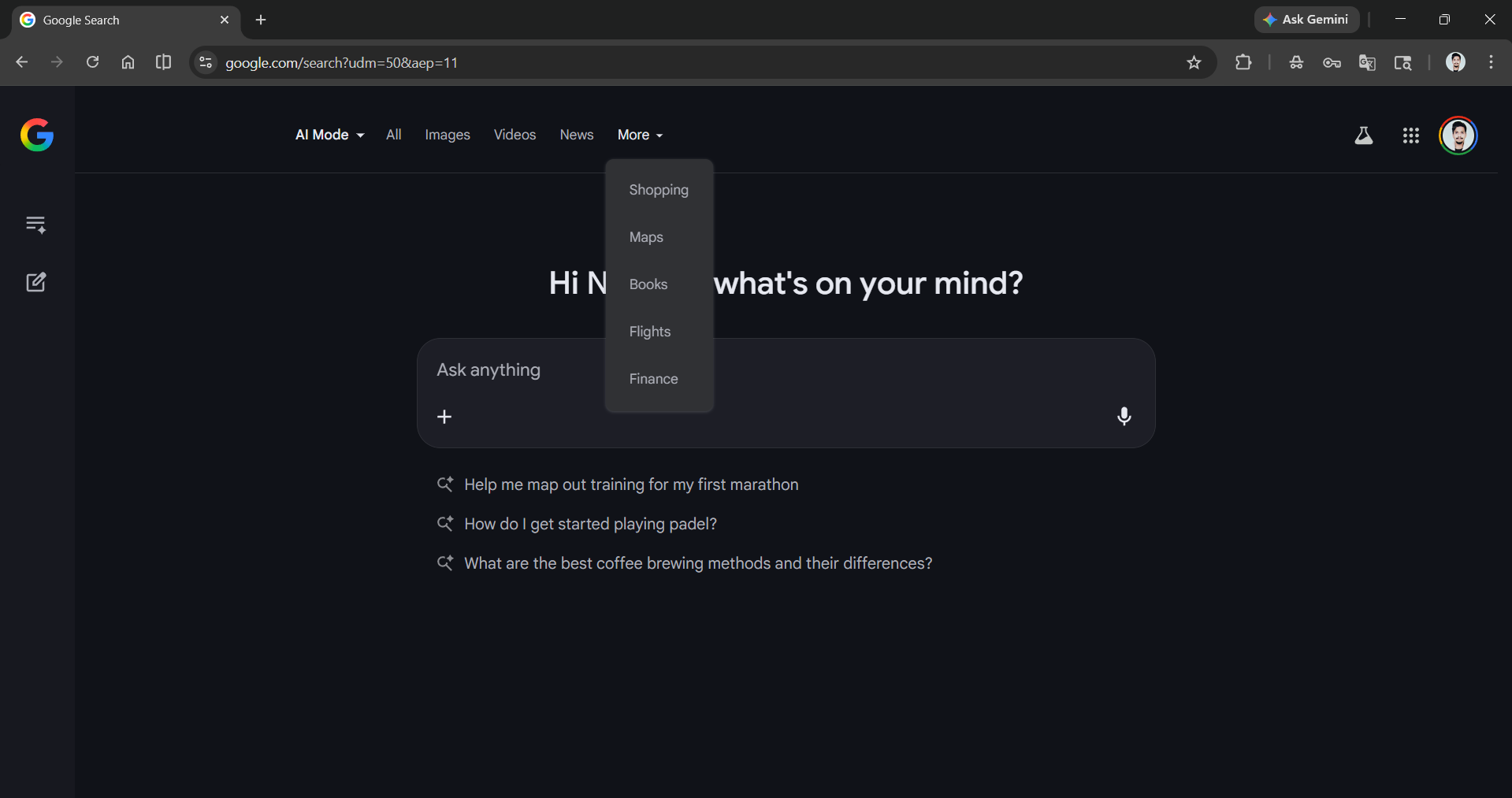Minimize the browser window
This screenshot has height=798, width=1512.
pos(1400,20)
